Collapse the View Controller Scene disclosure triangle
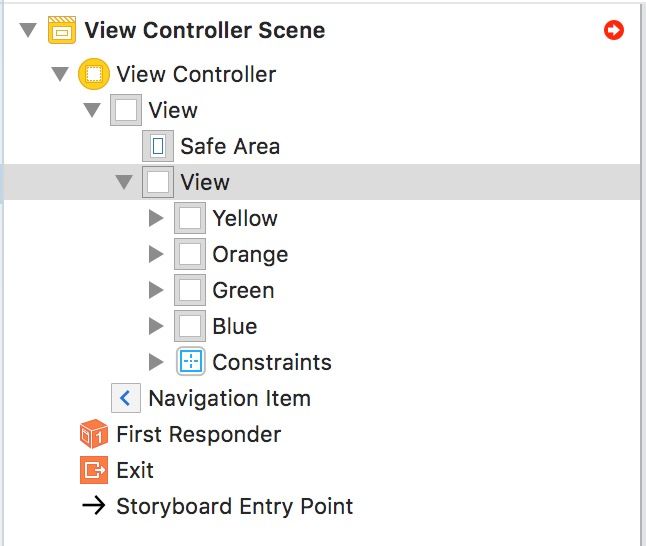 [x=28, y=30]
